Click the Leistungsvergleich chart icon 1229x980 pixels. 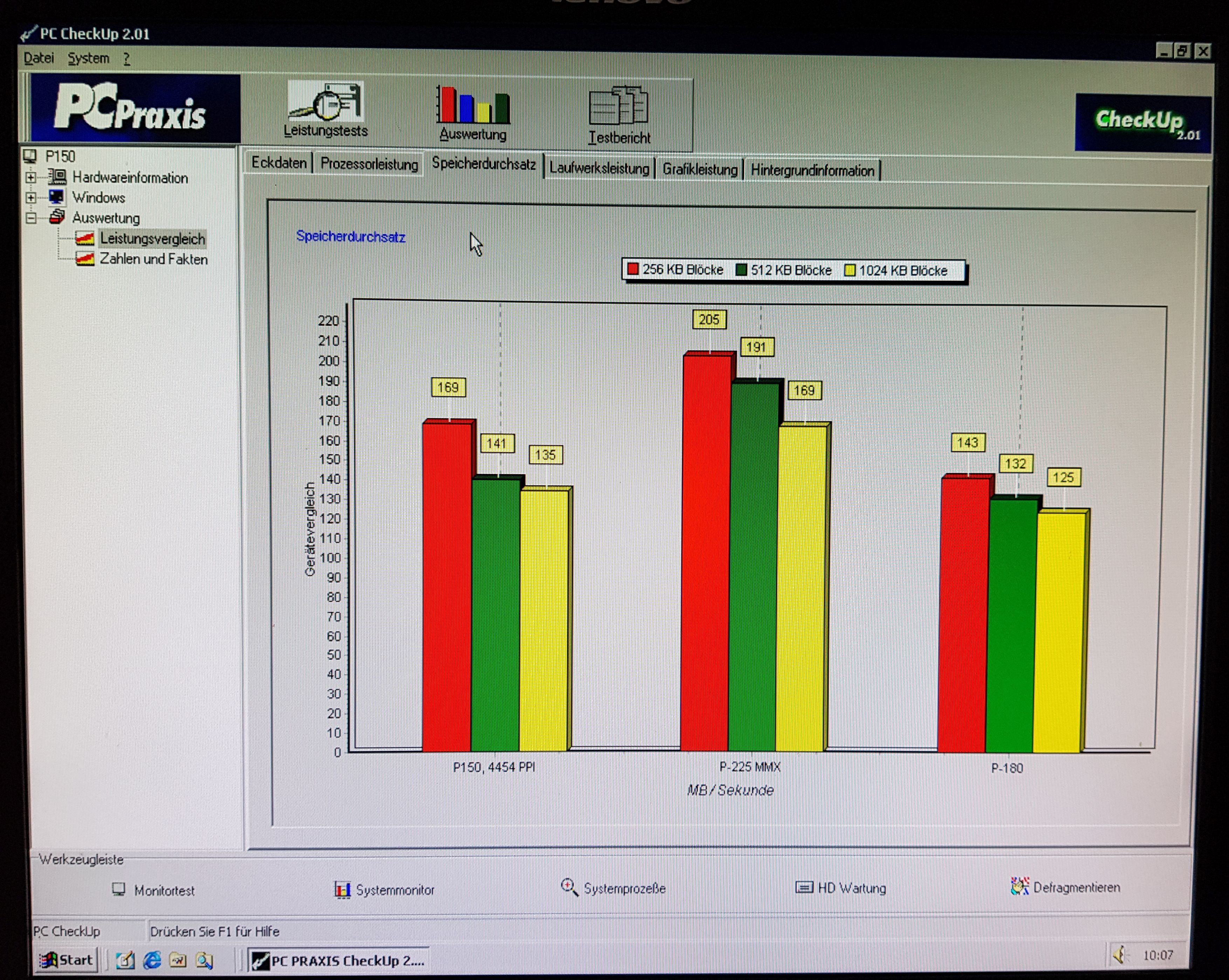84,238
